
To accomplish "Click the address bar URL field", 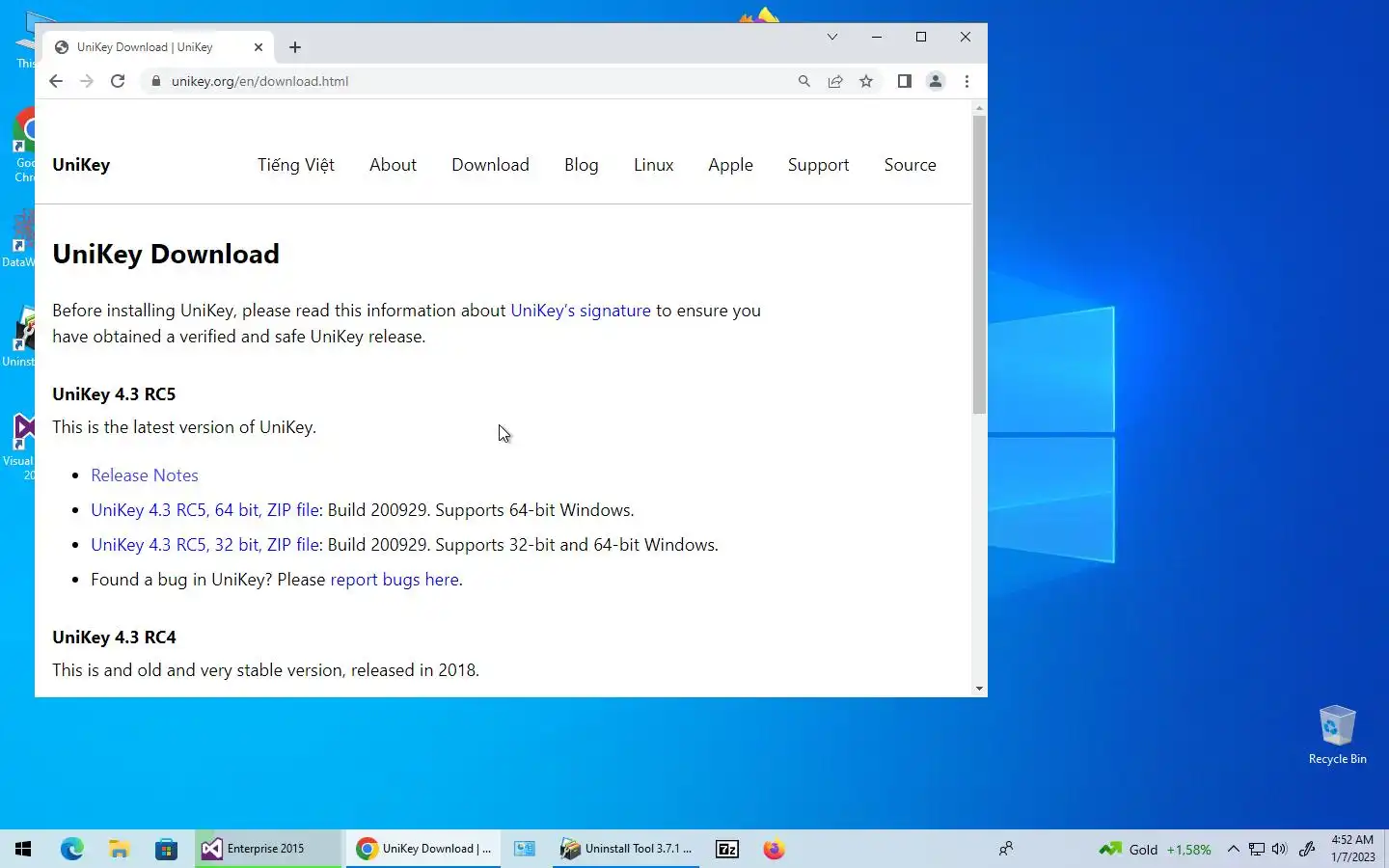I will coord(473,81).
